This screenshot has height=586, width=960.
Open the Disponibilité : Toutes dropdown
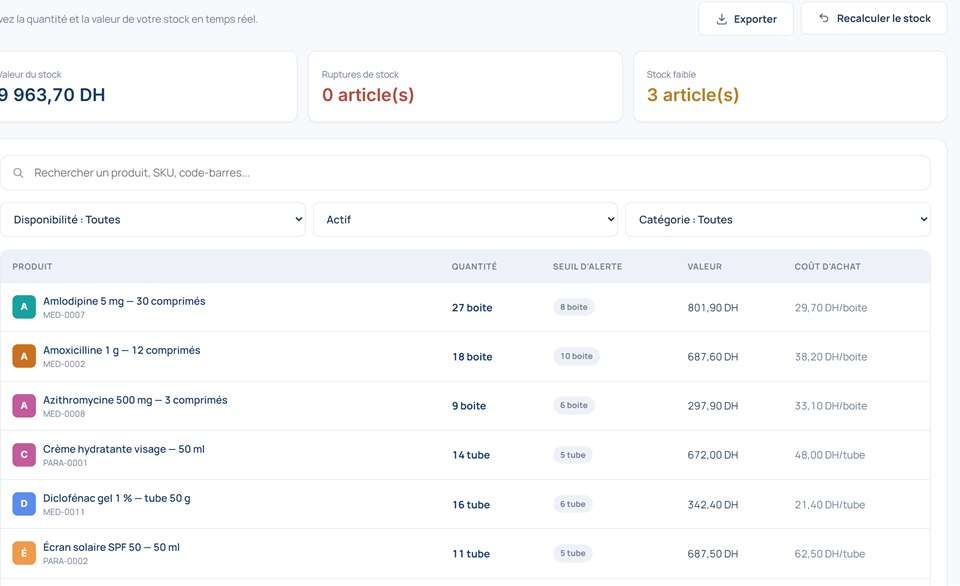(152, 219)
